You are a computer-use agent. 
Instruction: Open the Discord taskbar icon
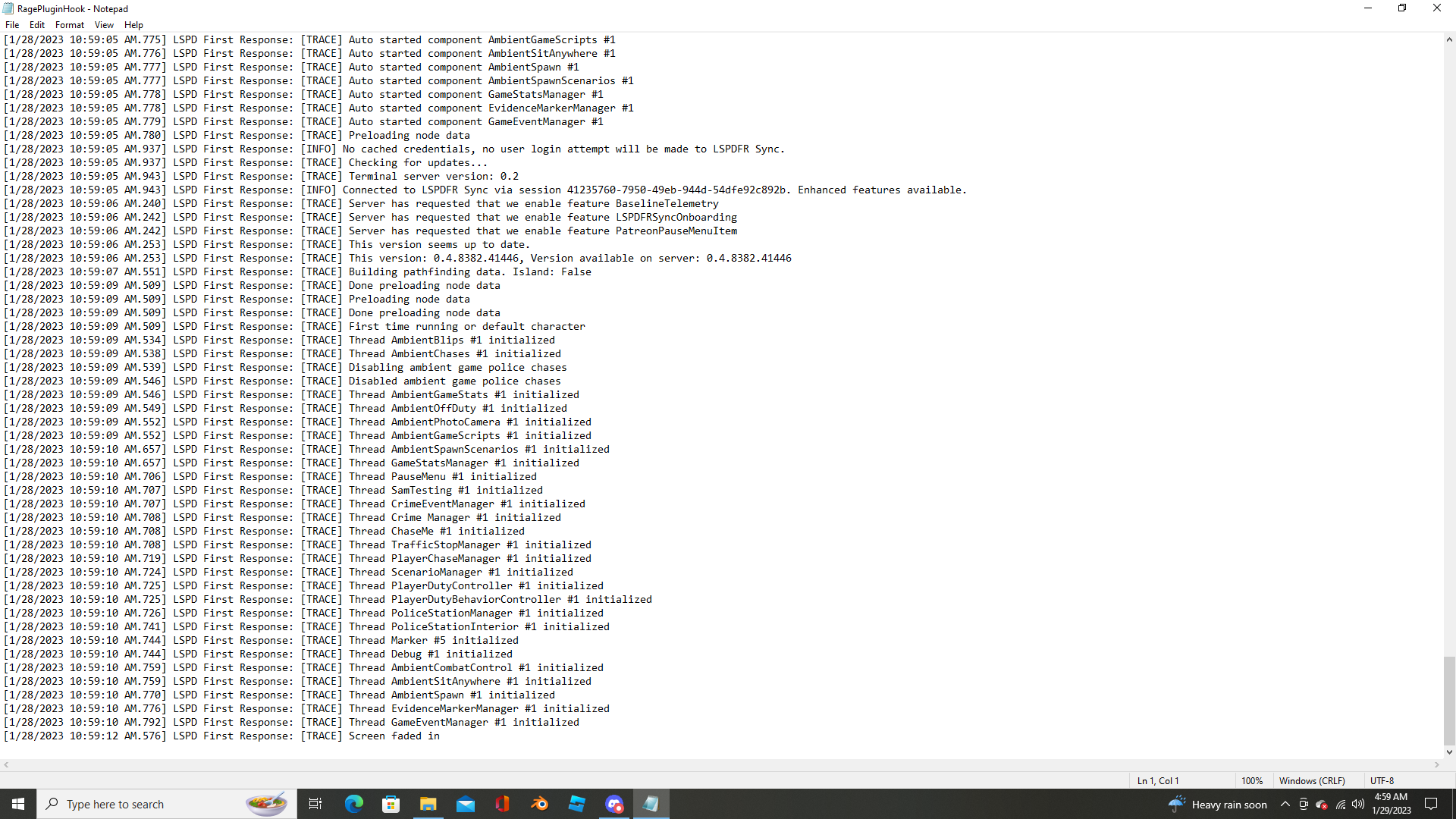(x=614, y=804)
